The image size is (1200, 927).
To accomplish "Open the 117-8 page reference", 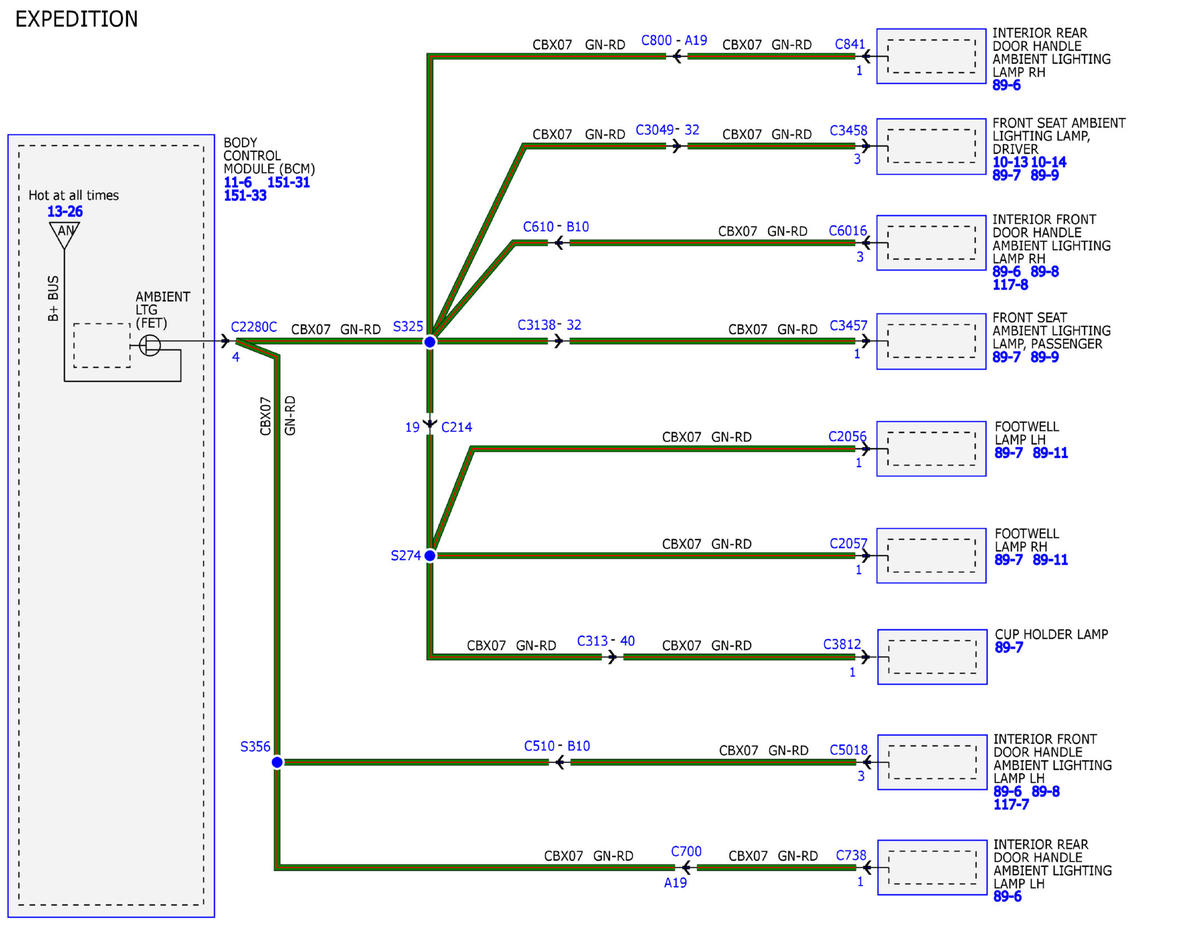I will coord(1011,284).
